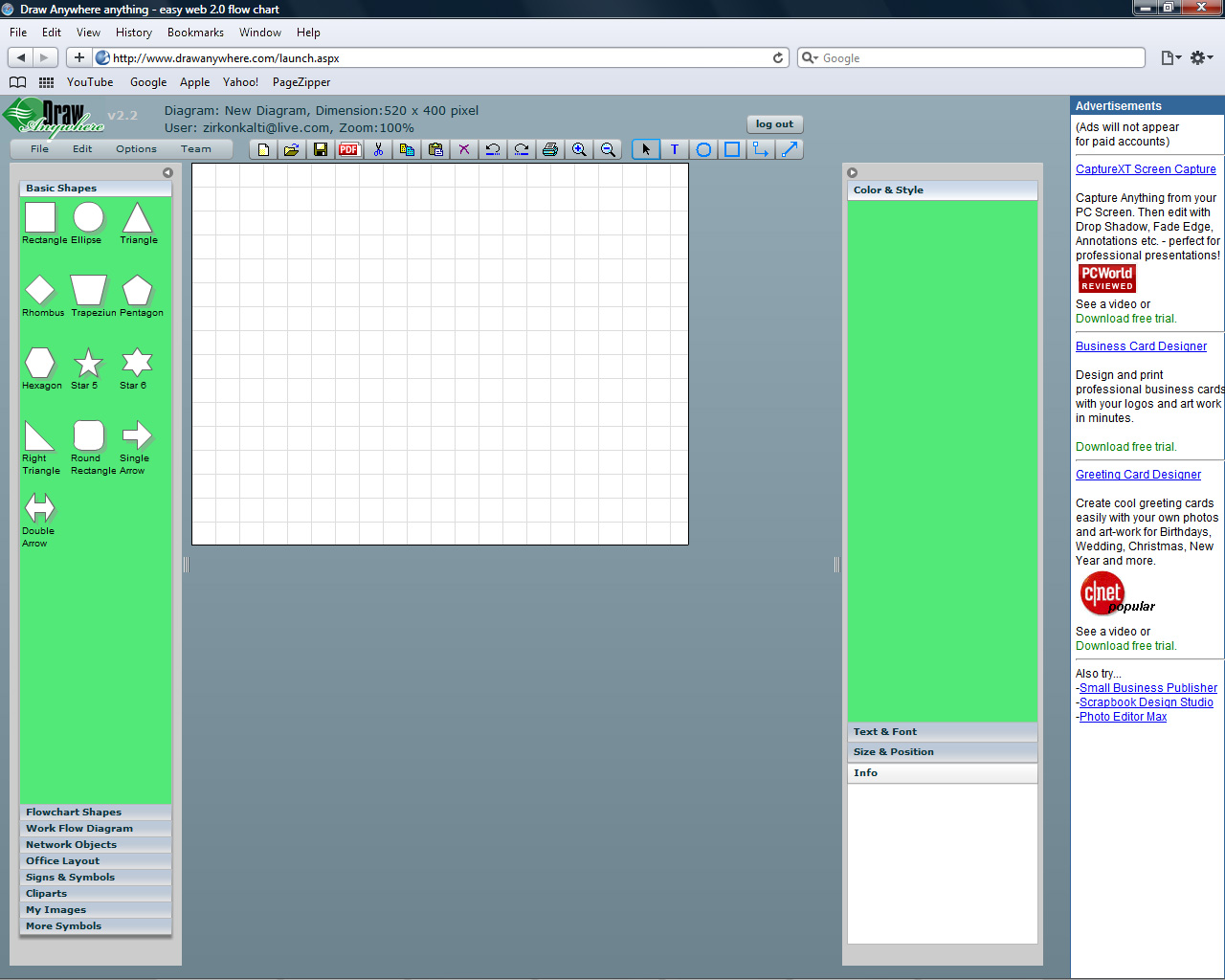
Task: Choose the Double Arrow shape
Action: (x=39, y=508)
